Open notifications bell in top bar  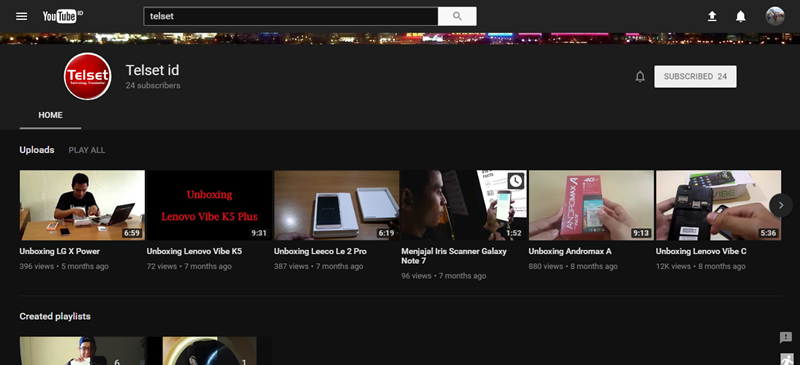(740, 16)
